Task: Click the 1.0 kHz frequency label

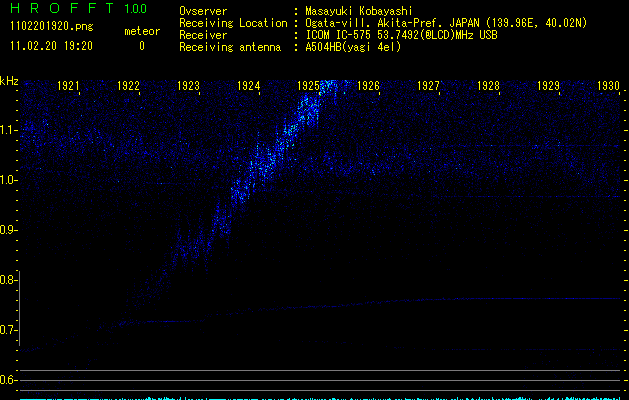Action: point(9,180)
